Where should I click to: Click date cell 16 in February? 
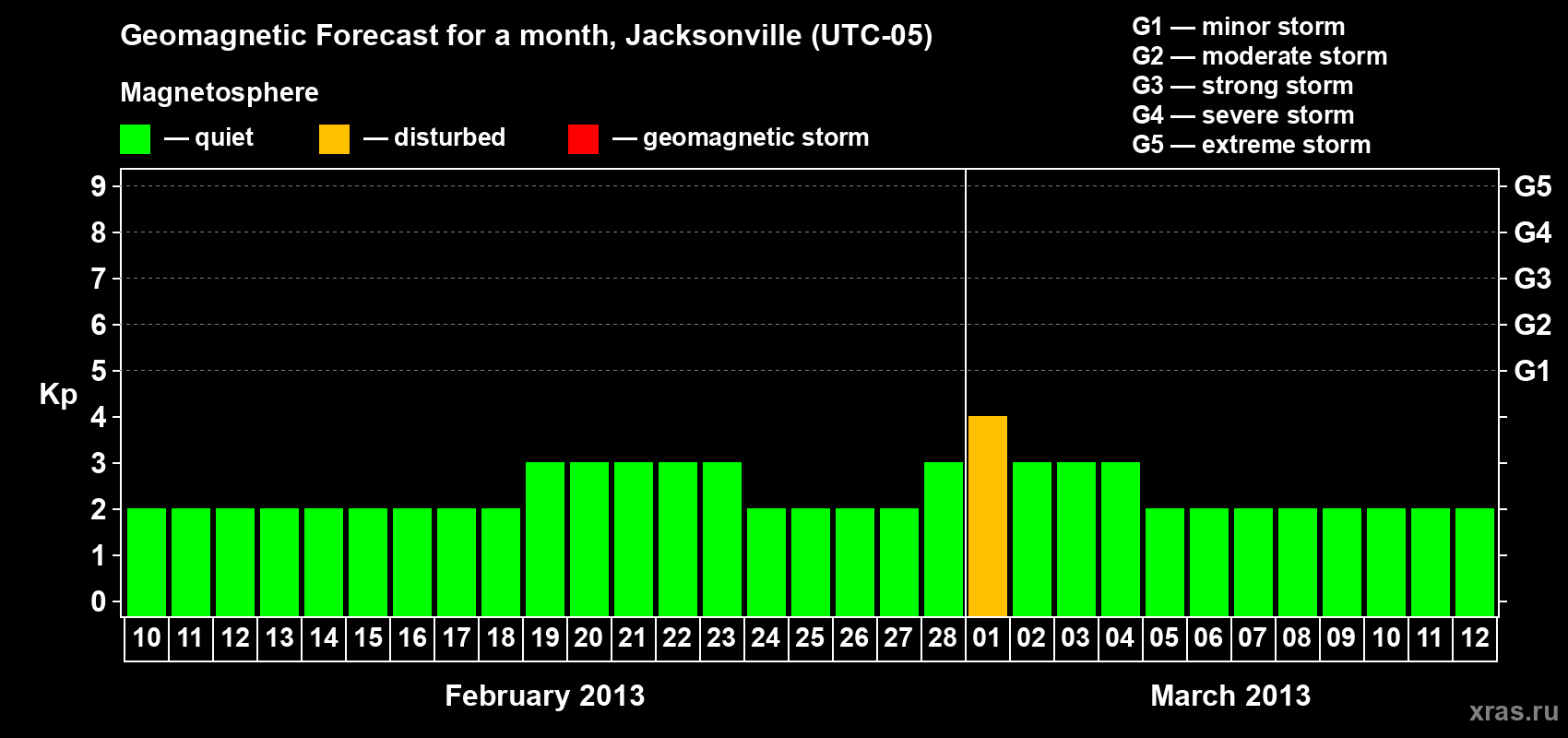tap(412, 638)
